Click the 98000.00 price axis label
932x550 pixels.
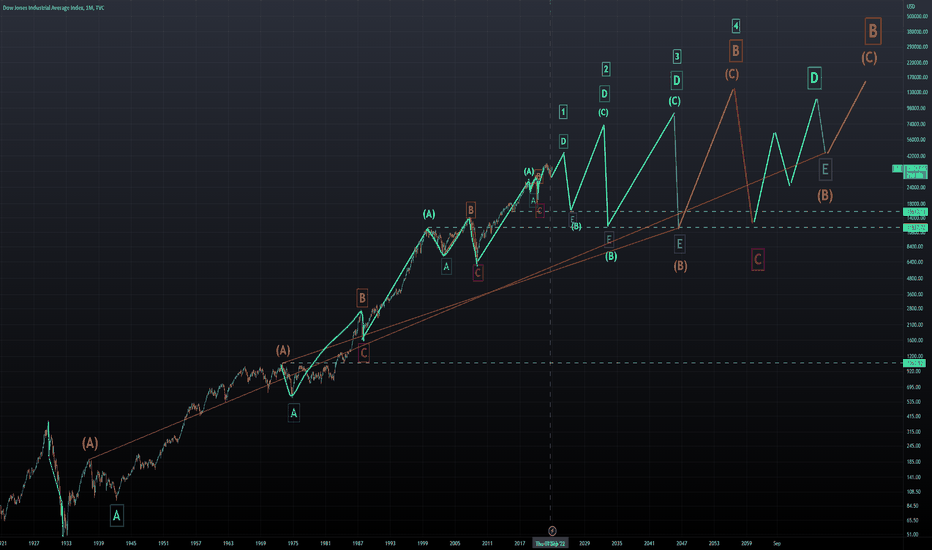tap(916, 108)
